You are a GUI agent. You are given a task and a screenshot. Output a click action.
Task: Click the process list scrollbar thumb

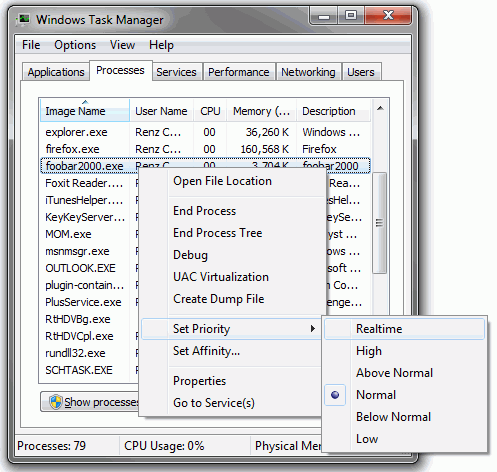pos(379,223)
